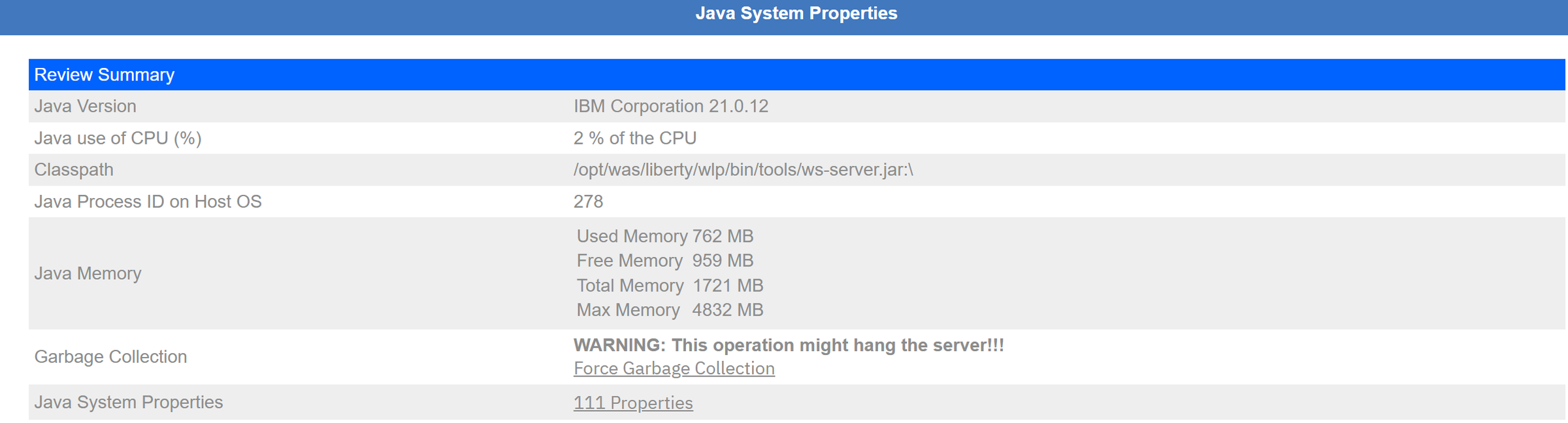The image size is (1568, 423).
Task: Select the ws-server.jar classpath value
Action: click(x=743, y=170)
